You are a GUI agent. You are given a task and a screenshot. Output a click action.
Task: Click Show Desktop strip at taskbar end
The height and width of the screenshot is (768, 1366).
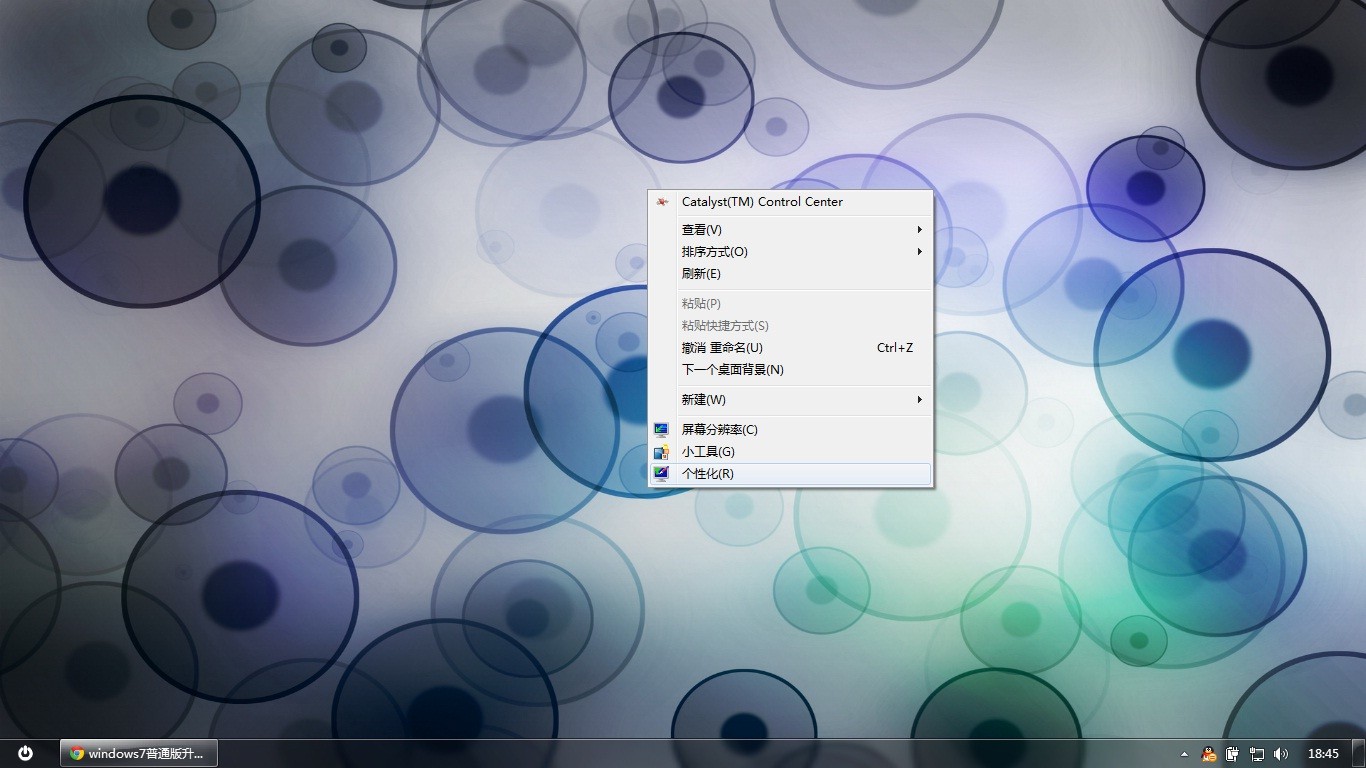1359,754
